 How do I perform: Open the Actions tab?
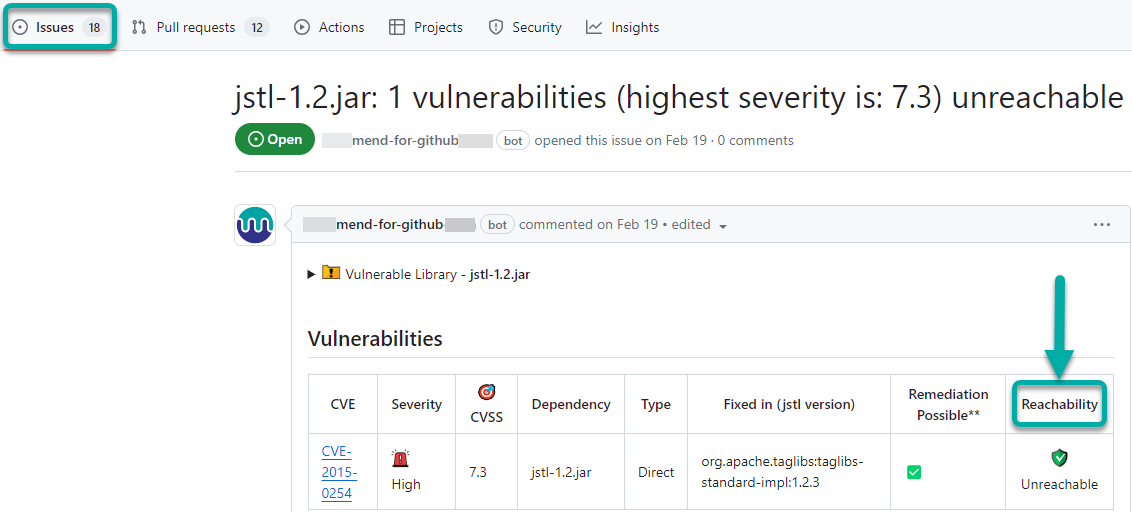(329, 27)
